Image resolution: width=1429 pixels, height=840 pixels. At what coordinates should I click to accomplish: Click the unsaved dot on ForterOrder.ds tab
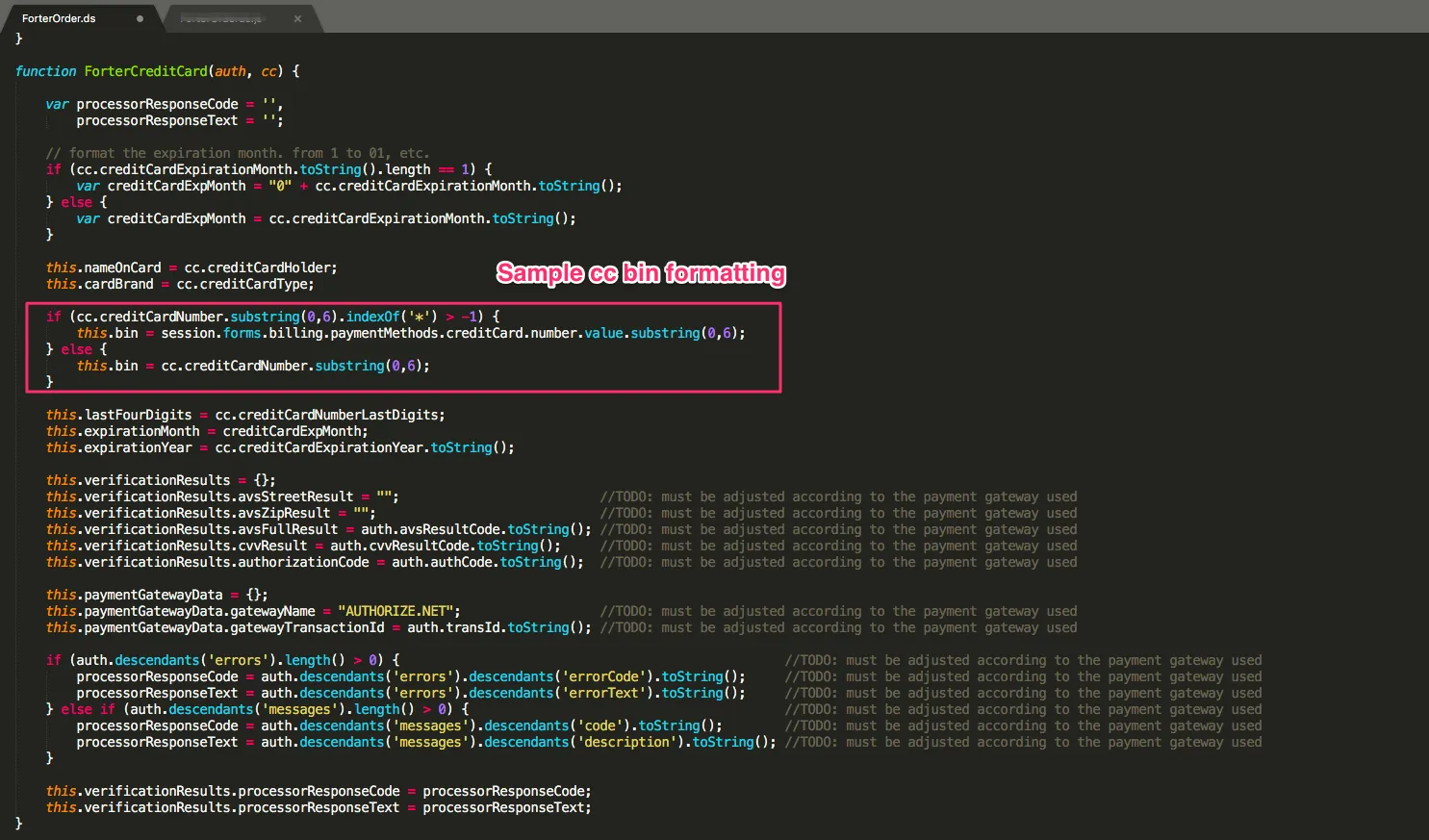[140, 18]
